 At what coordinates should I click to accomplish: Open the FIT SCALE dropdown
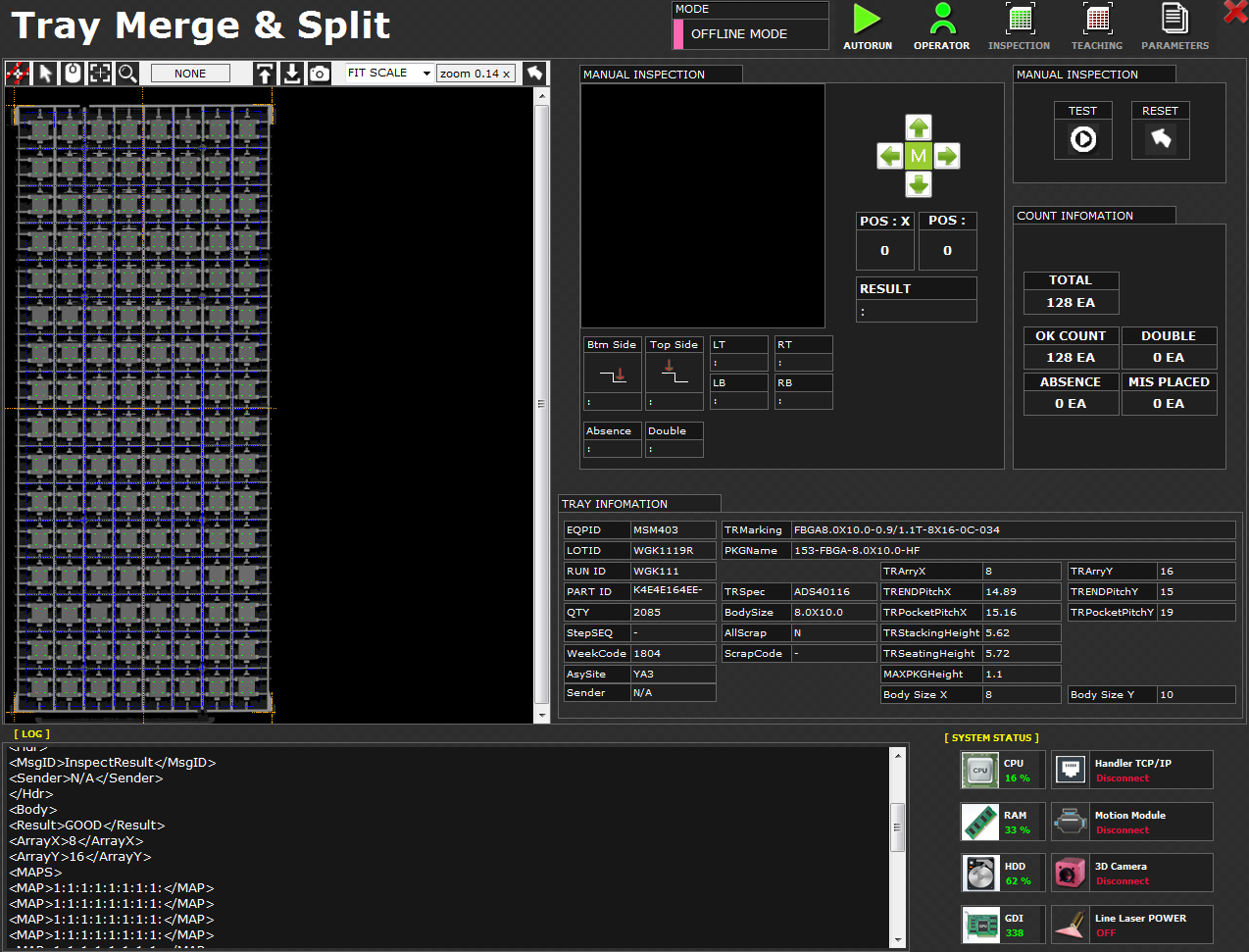click(426, 74)
